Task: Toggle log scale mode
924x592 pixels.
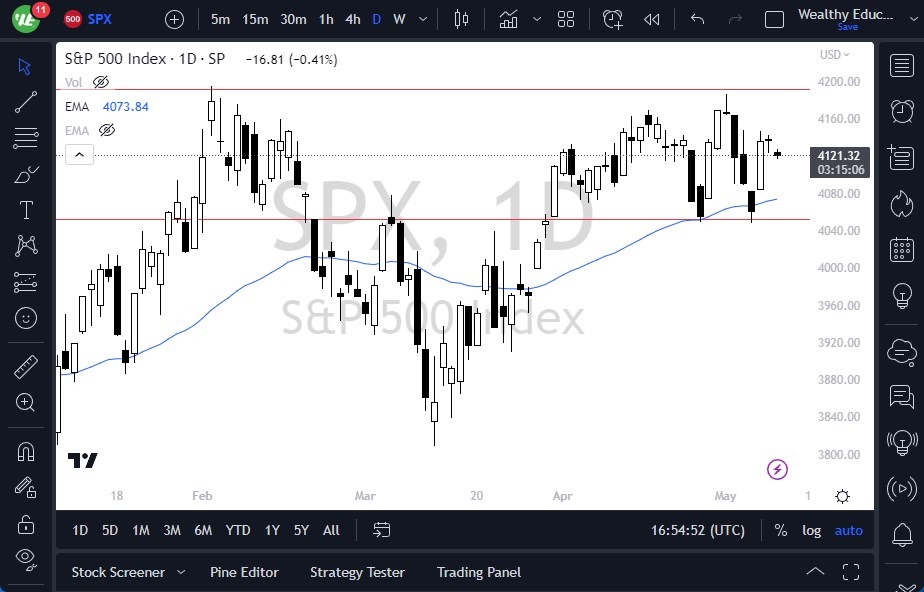Action: pyautogui.click(x=811, y=531)
